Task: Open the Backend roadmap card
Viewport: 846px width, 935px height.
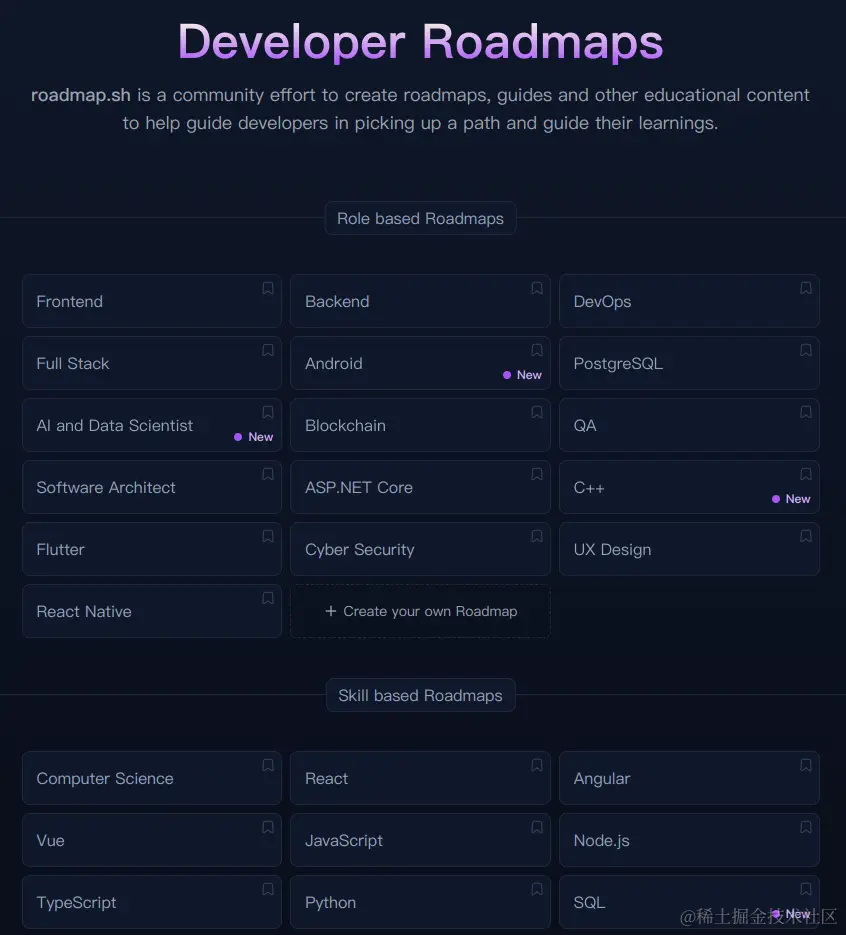Action: pos(420,301)
